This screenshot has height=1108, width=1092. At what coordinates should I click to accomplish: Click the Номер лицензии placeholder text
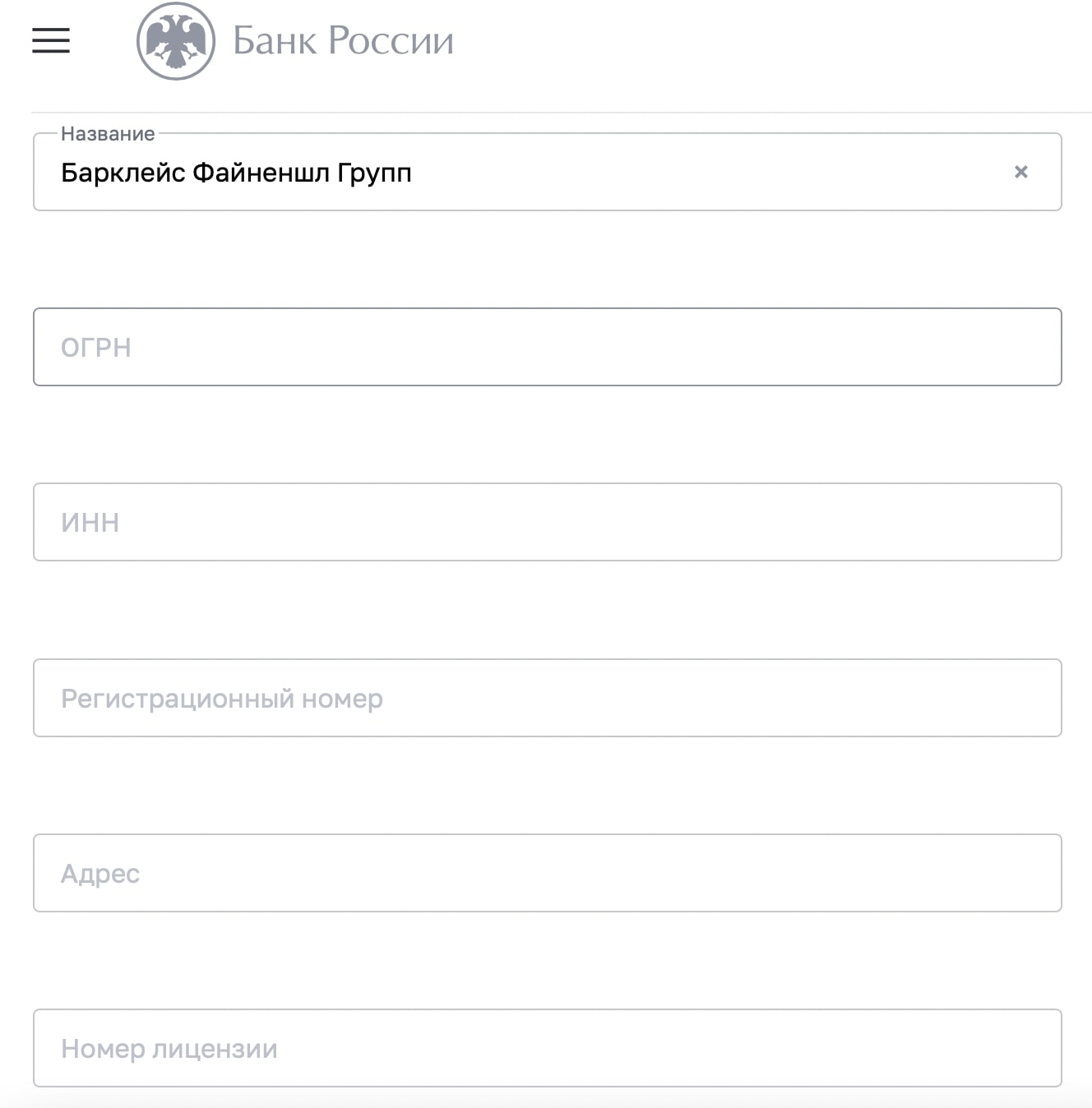click(x=169, y=1049)
